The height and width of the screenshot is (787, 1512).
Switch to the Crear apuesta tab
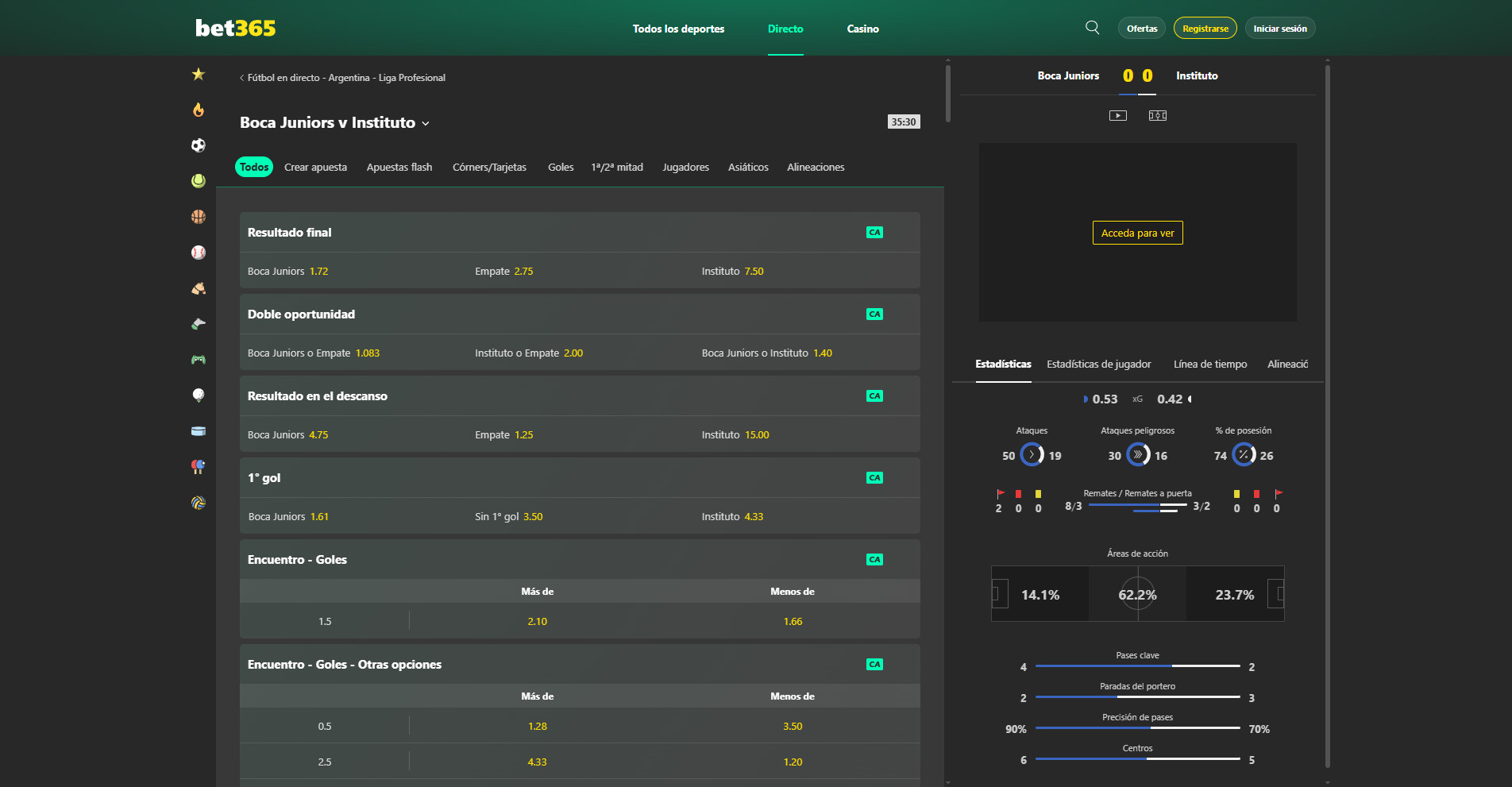[315, 168]
